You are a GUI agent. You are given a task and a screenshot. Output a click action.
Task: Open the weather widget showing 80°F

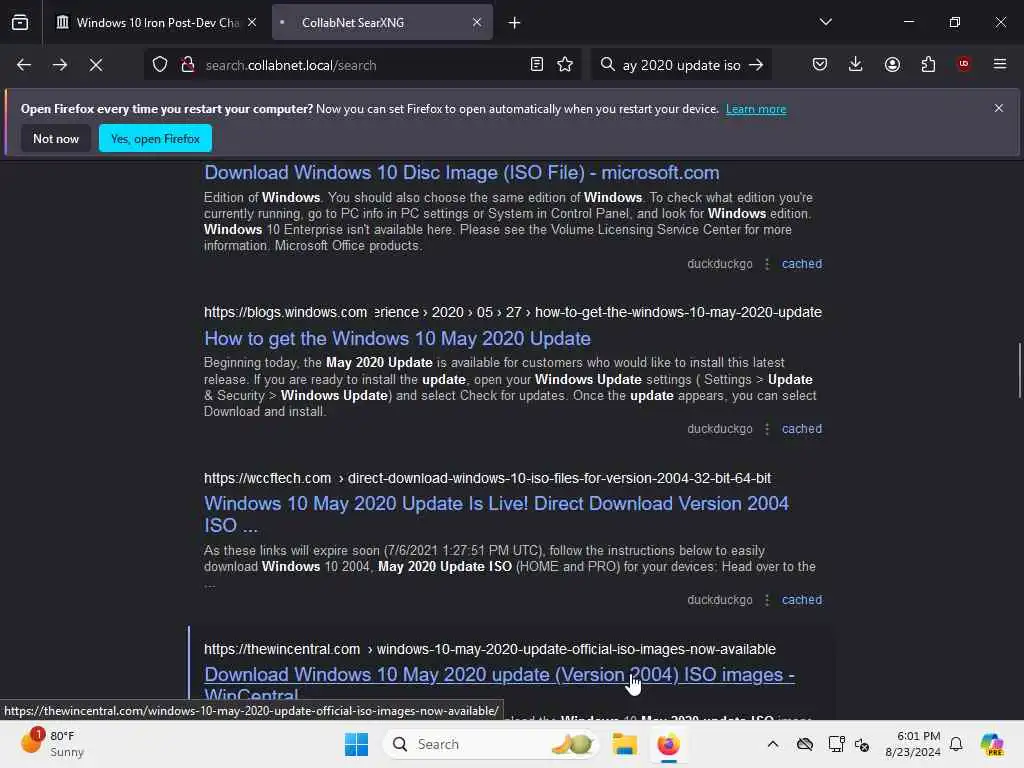[x=54, y=744]
